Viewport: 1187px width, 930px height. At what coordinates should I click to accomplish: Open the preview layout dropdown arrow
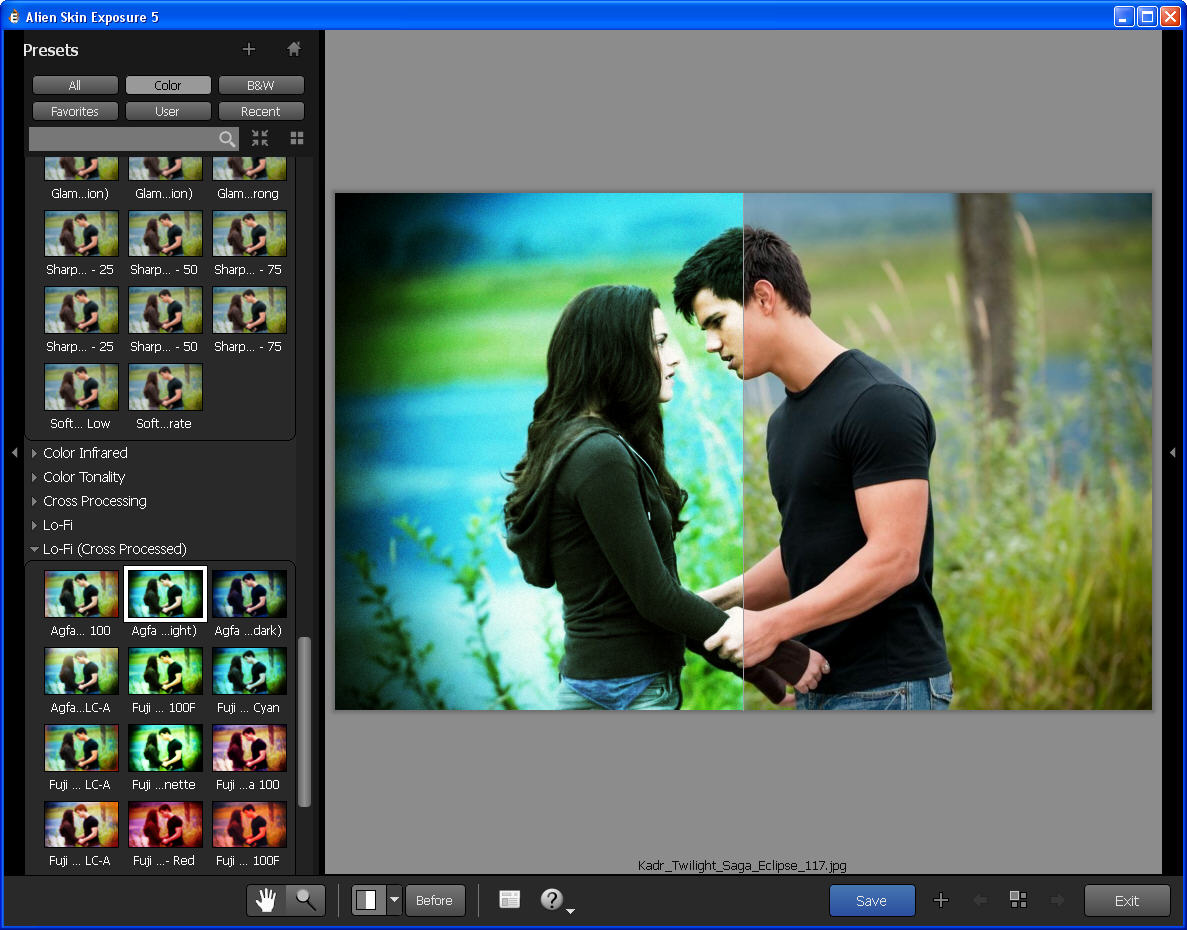tap(394, 900)
